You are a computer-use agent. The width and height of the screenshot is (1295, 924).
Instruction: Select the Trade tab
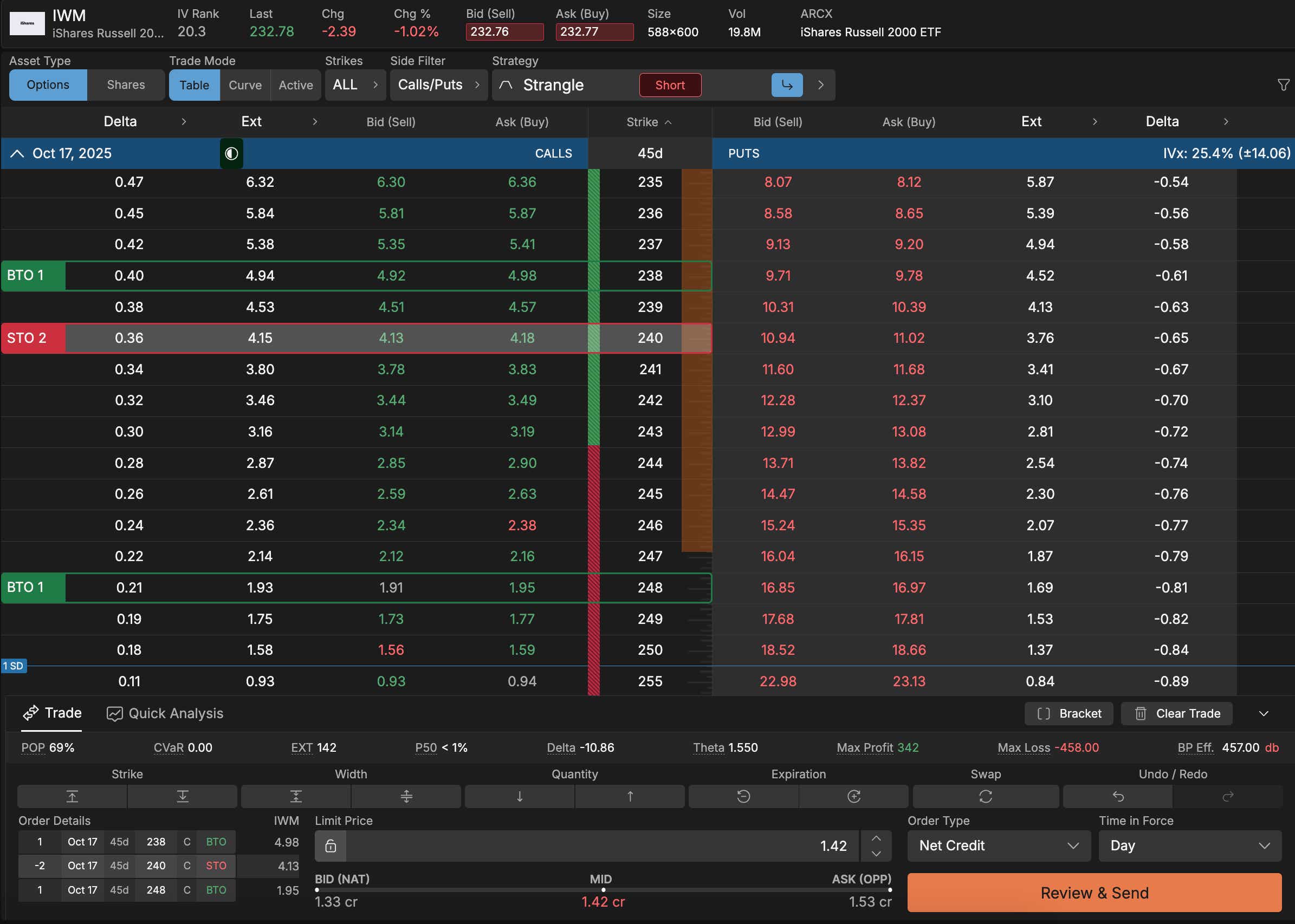coord(52,713)
